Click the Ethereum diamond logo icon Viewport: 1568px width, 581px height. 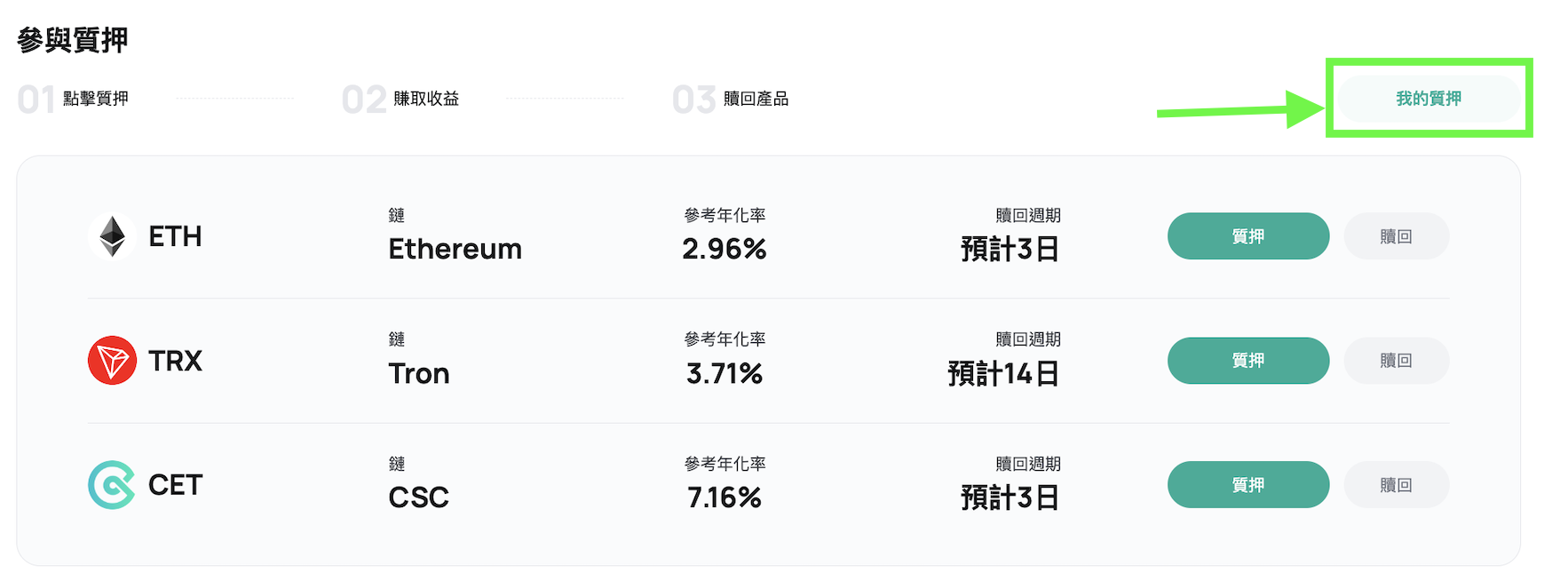tap(112, 236)
